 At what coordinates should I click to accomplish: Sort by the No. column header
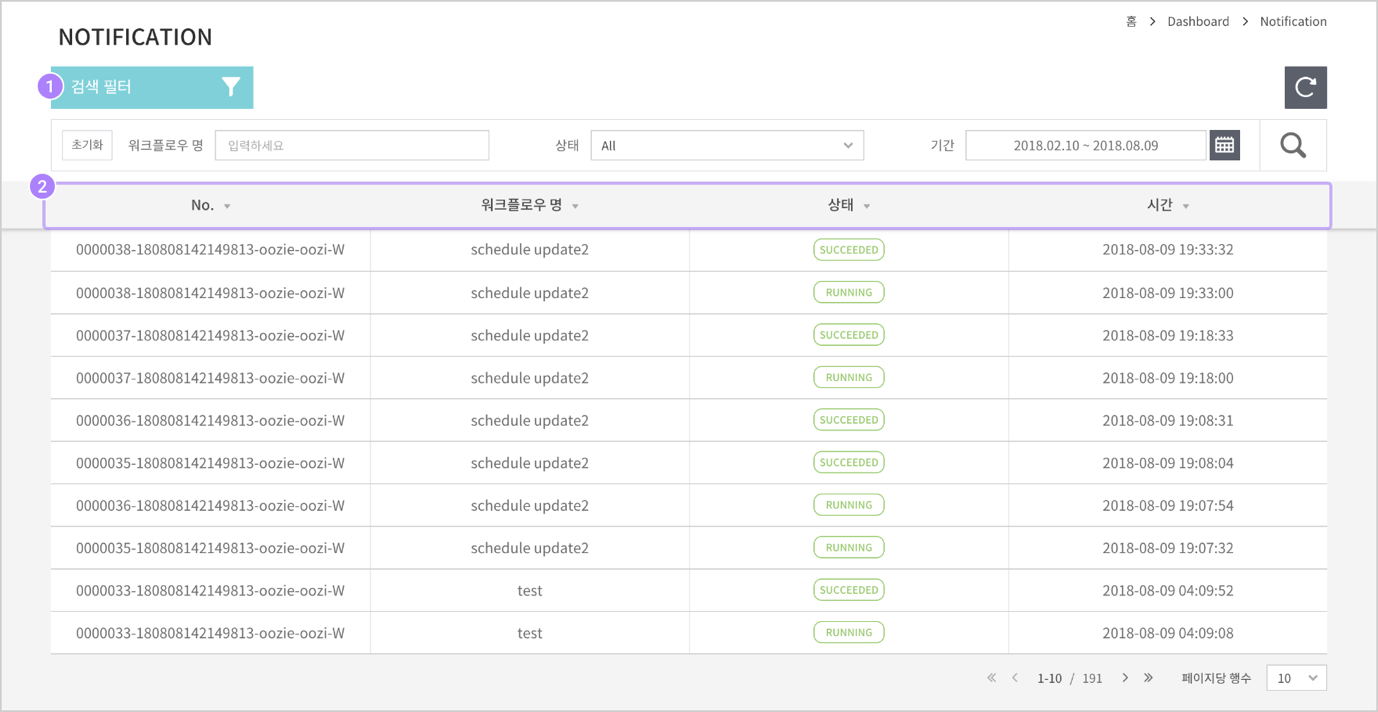(211, 205)
